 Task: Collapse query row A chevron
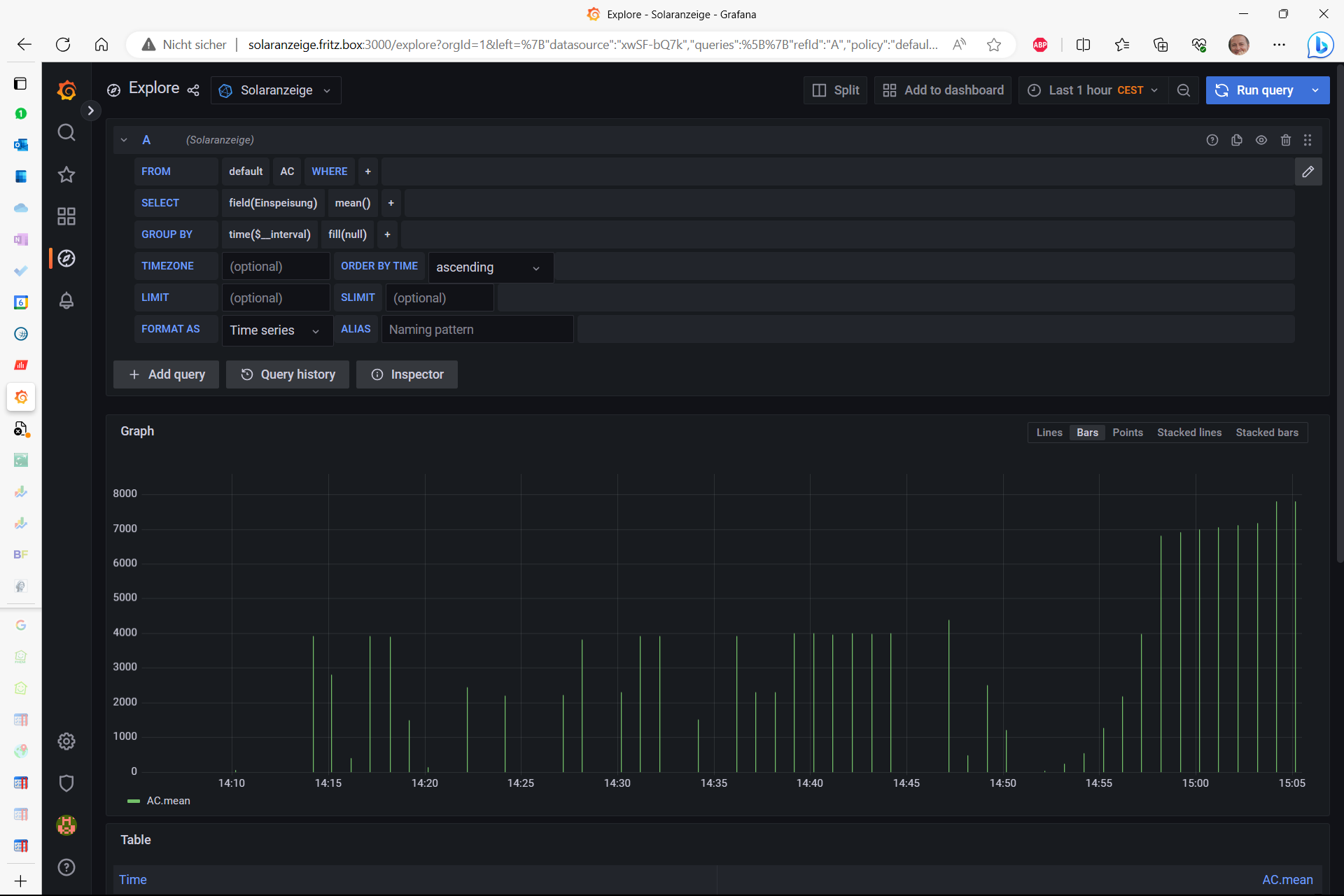(124, 140)
